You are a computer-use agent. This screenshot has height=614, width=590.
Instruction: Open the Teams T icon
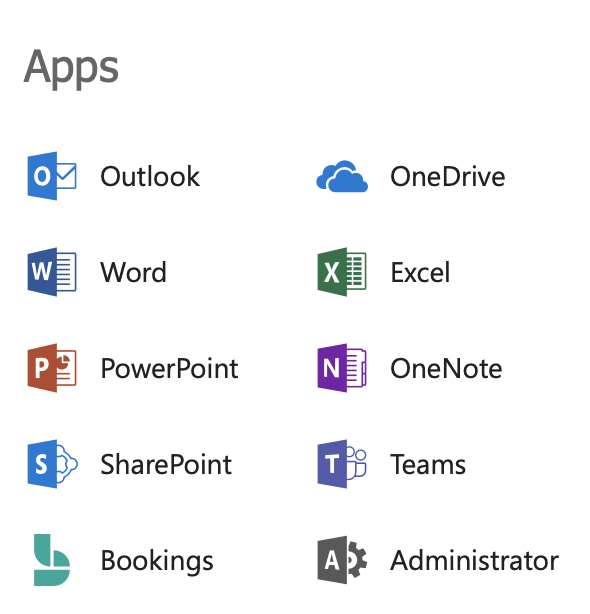click(x=342, y=464)
